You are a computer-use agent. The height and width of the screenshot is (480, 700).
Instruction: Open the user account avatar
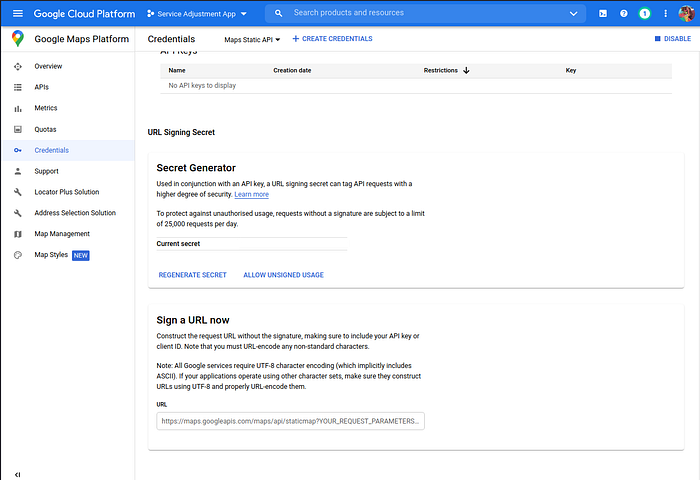(x=686, y=14)
